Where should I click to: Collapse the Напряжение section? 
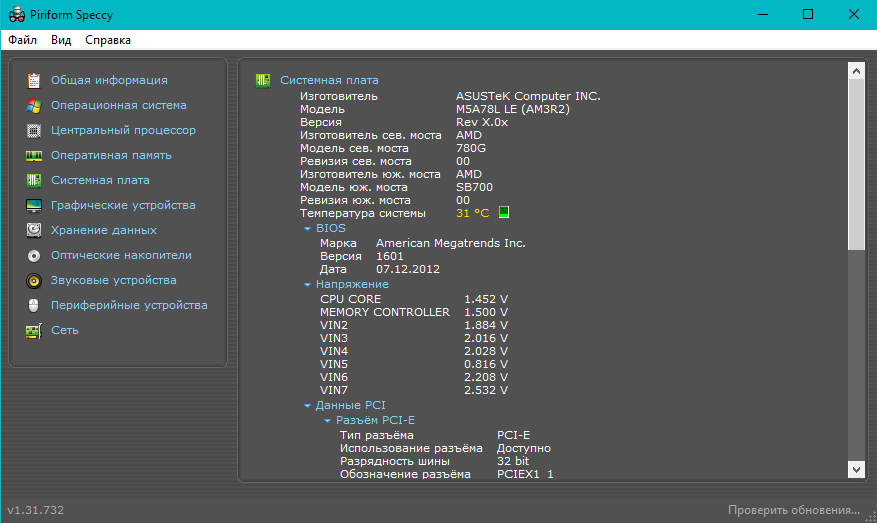307,285
